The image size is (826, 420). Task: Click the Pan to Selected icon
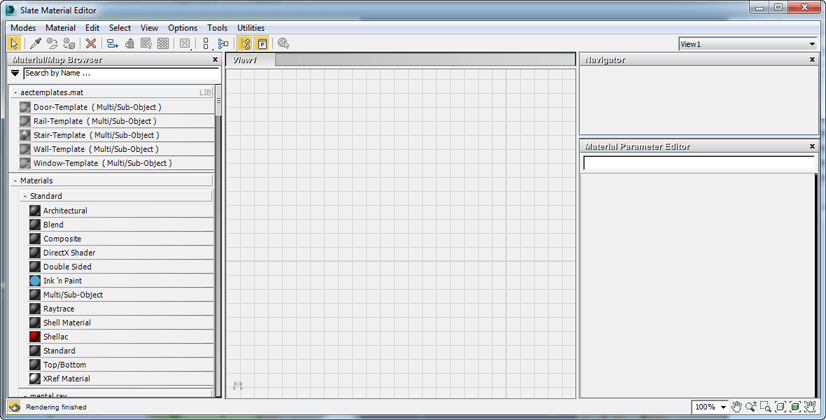pyautogui.click(x=810, y=406)
